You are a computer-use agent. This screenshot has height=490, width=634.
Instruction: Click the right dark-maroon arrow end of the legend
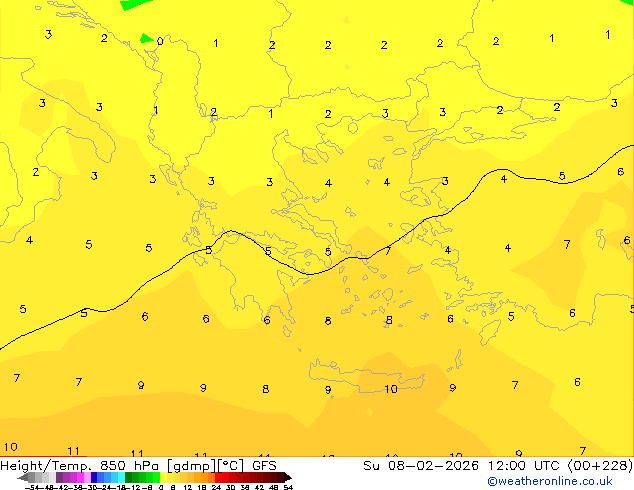287,477
